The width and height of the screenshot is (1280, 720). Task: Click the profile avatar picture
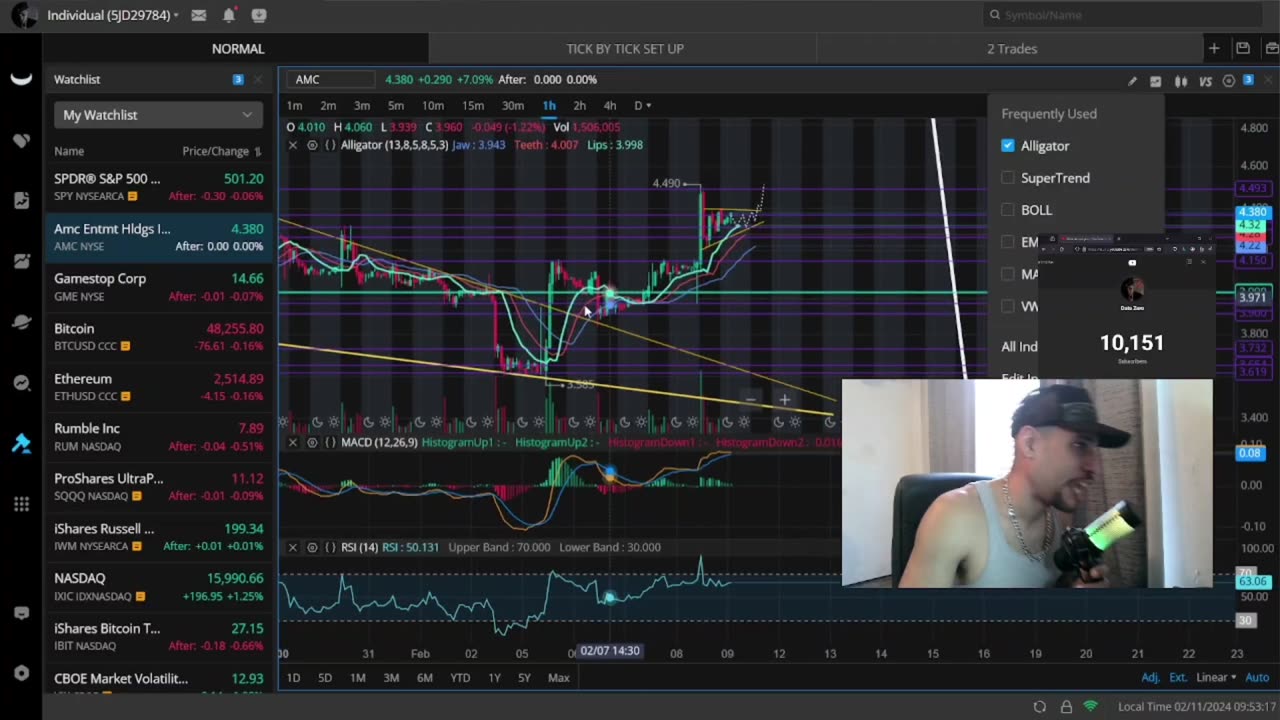click(x=23, y=15)
